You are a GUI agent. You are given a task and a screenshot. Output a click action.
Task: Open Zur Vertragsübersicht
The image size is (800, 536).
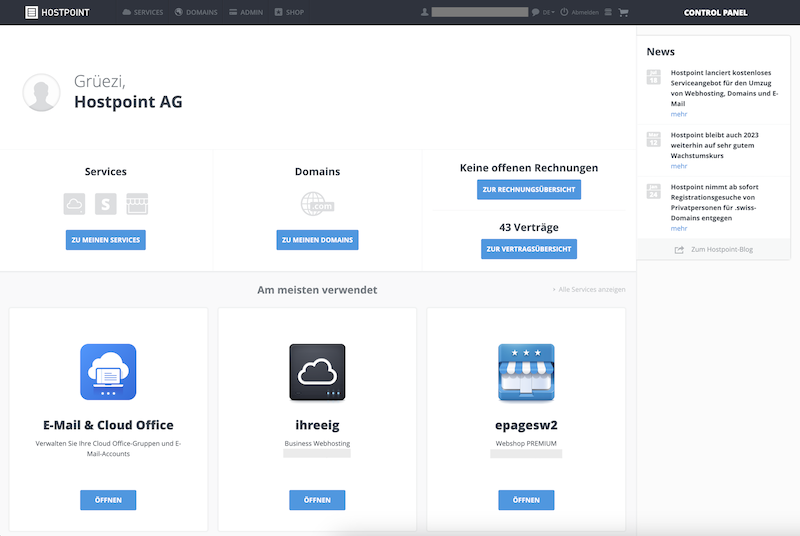pyautogui.click(x=529, y=249)
